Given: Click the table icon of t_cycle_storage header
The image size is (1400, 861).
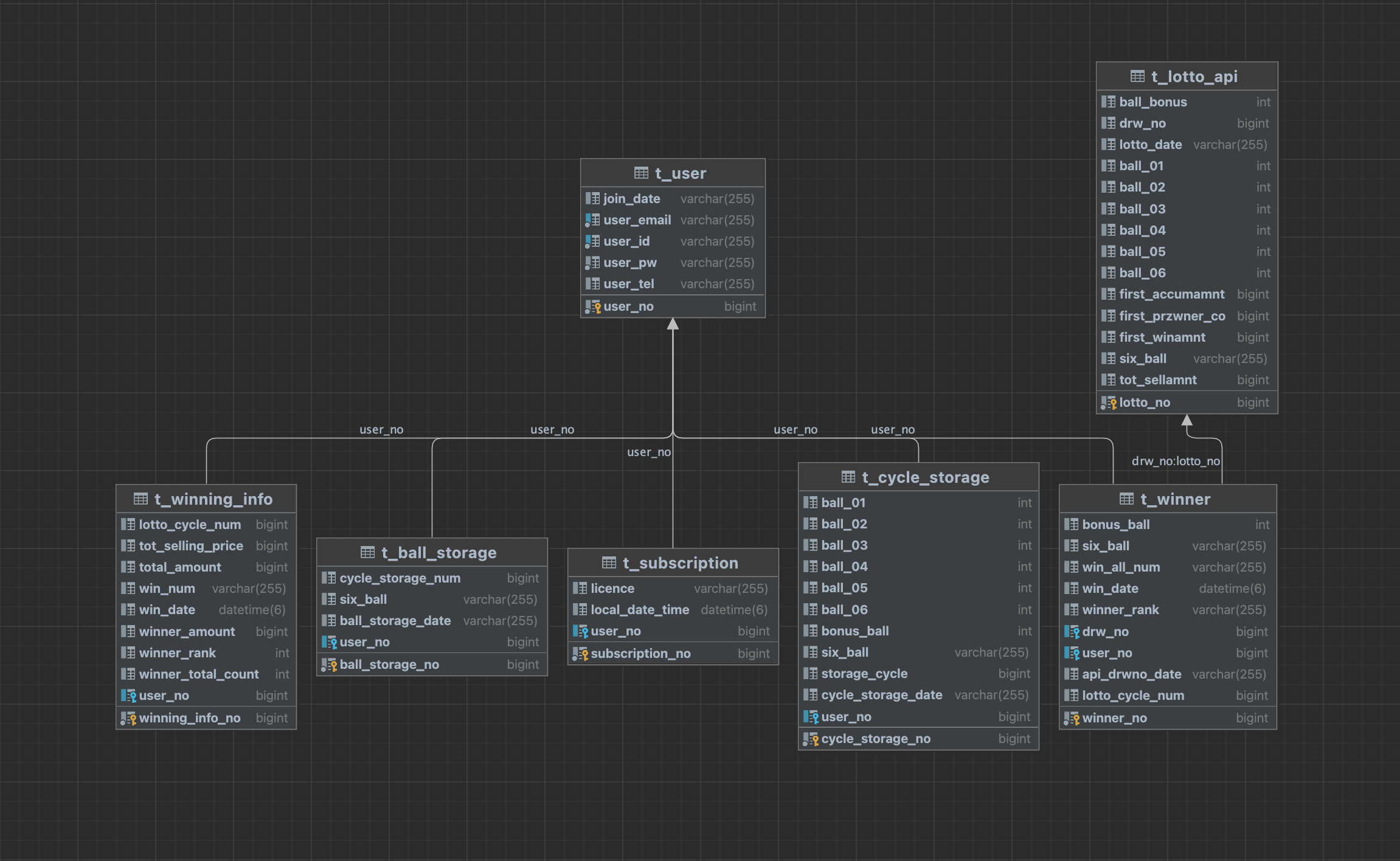Looking at the screenshot, I should pos(848,477).
